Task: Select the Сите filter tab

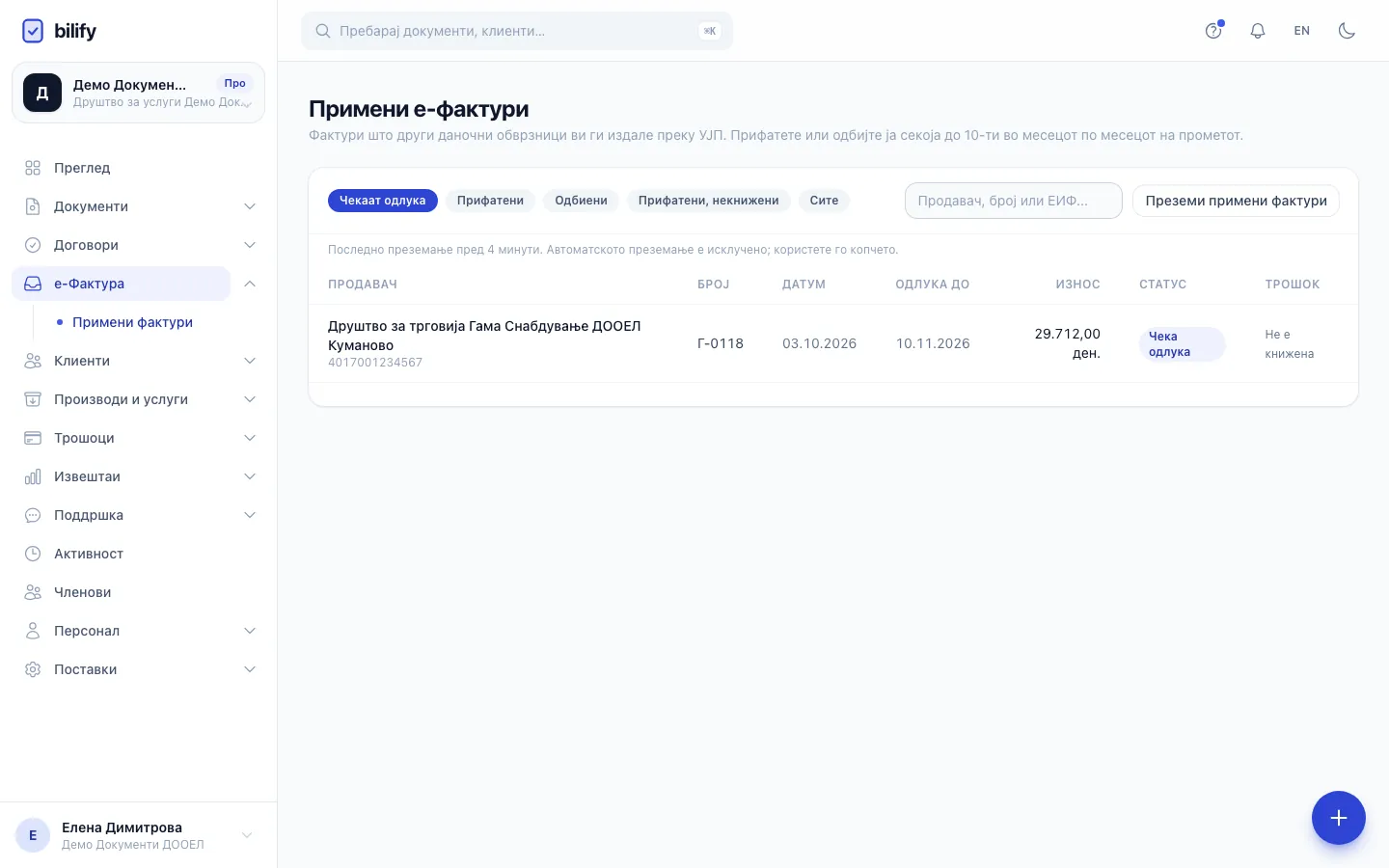Action: (x=824, y=201)
